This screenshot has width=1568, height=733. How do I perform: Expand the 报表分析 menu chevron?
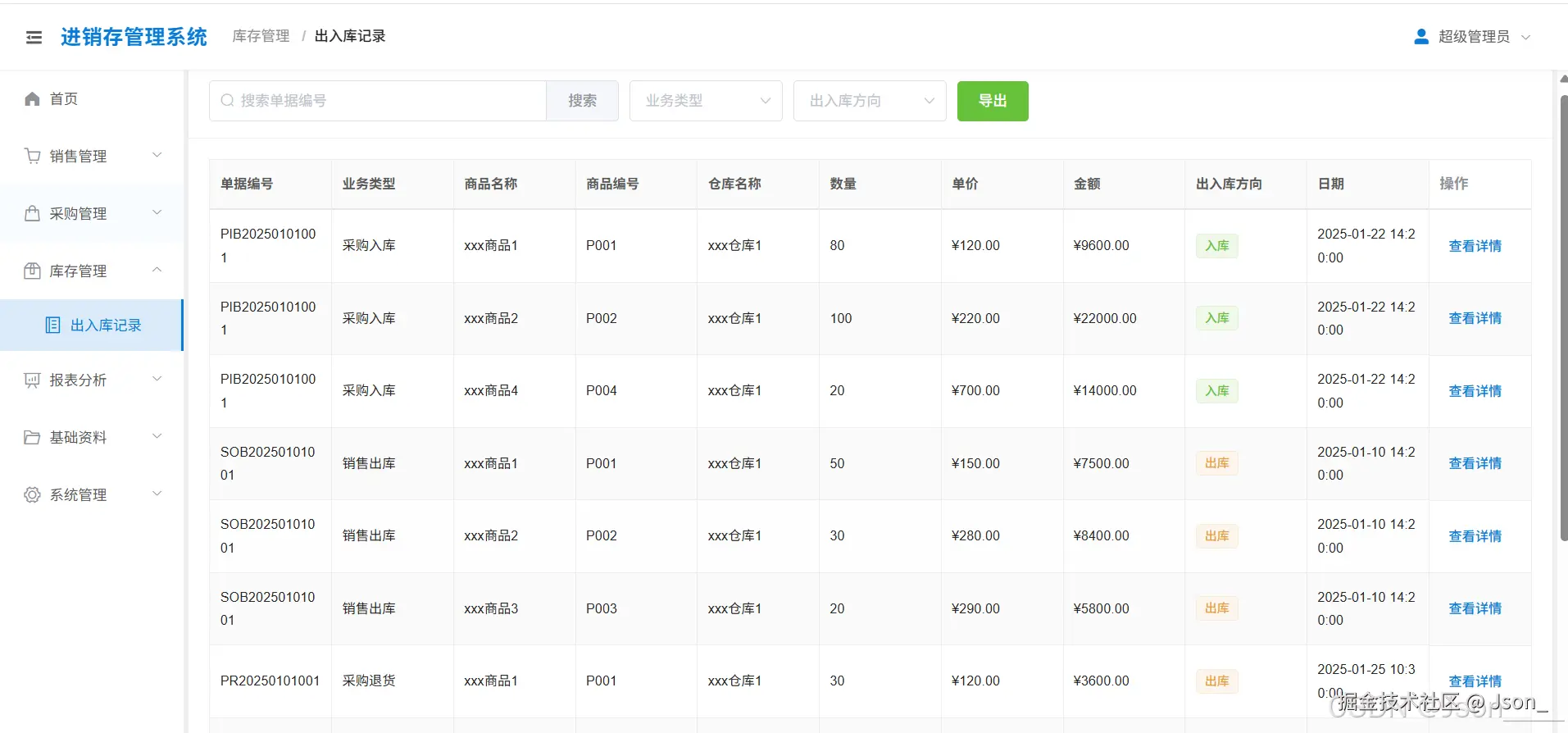(x=157, y=379)
